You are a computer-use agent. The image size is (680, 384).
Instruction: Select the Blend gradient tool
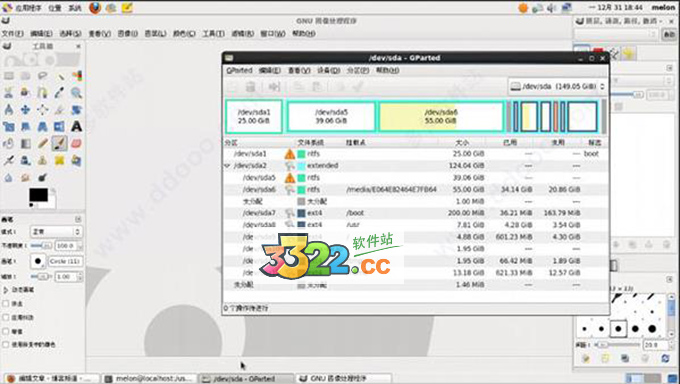click(26, 143)
